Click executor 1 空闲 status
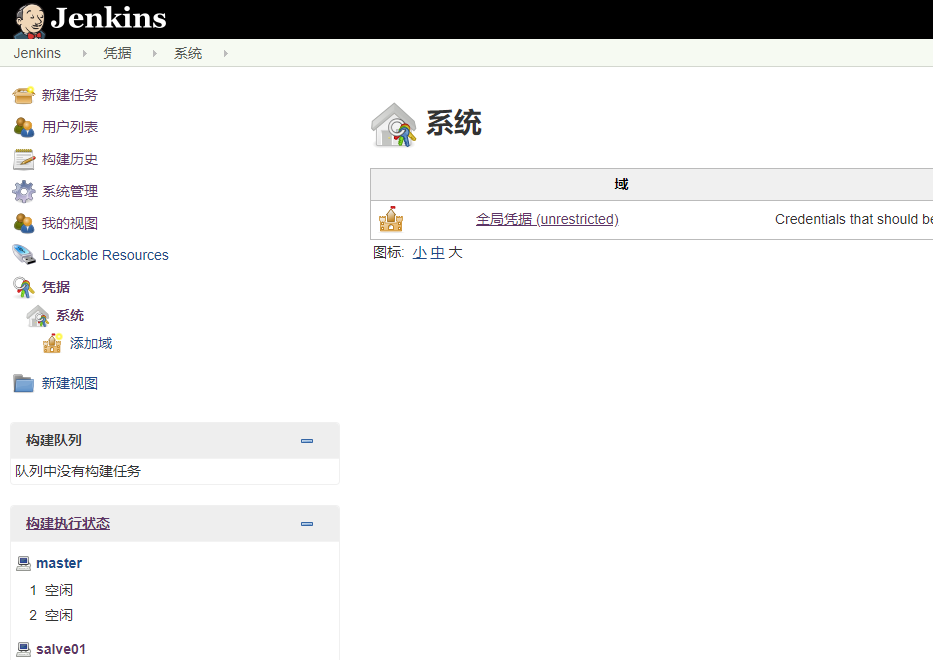The height and width of the screenshot is (660, 933). pyautogui.click(x=59, y=590)
